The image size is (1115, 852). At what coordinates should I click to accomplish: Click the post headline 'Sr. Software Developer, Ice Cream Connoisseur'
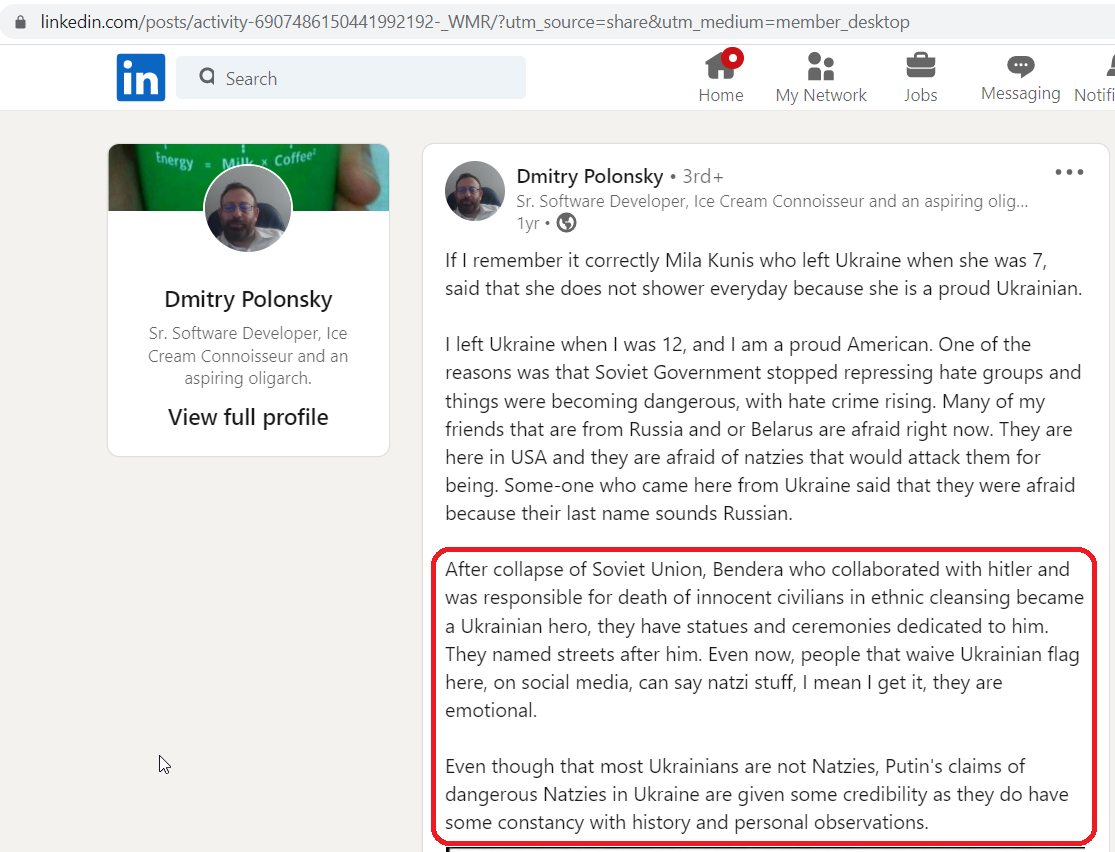pos(772,201)
